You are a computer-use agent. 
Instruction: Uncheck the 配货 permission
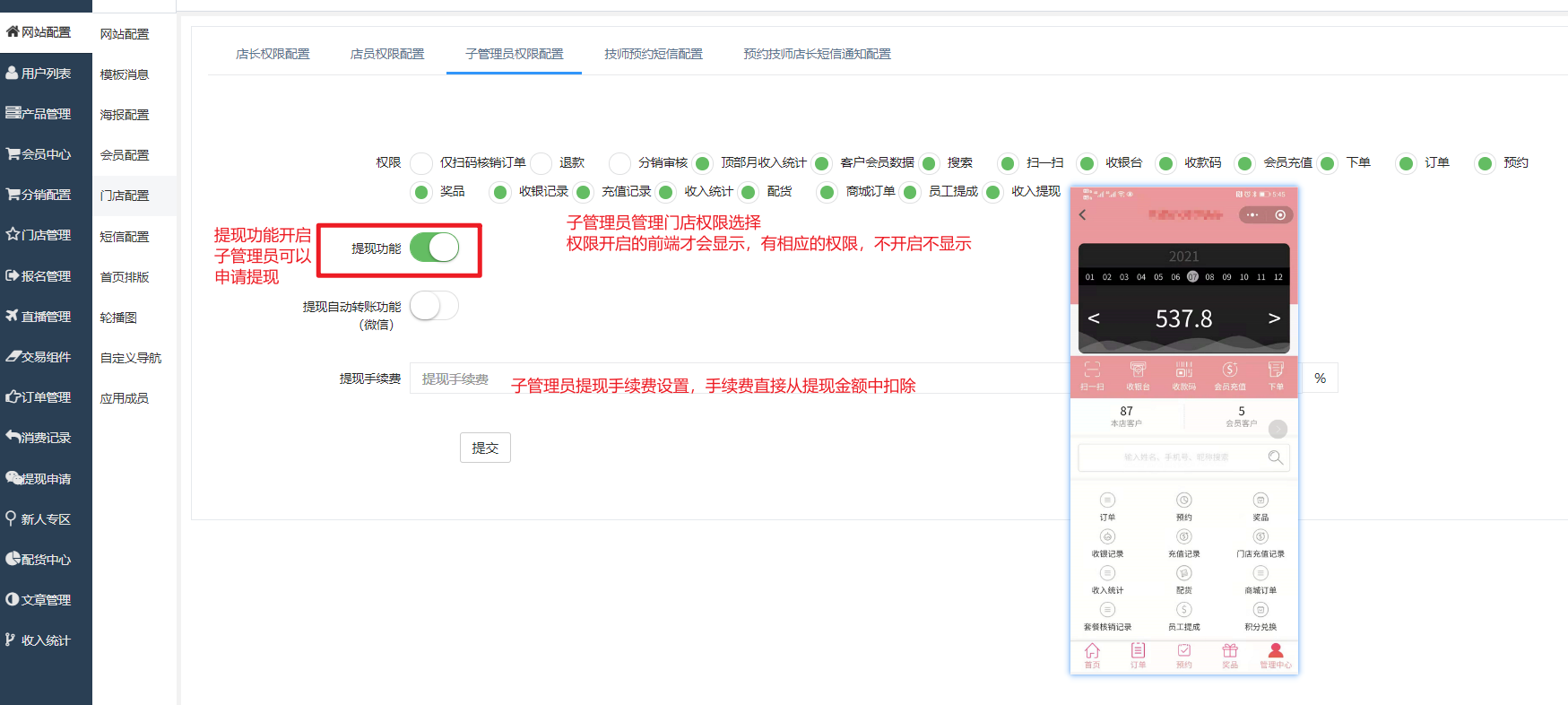pos(748,192)
